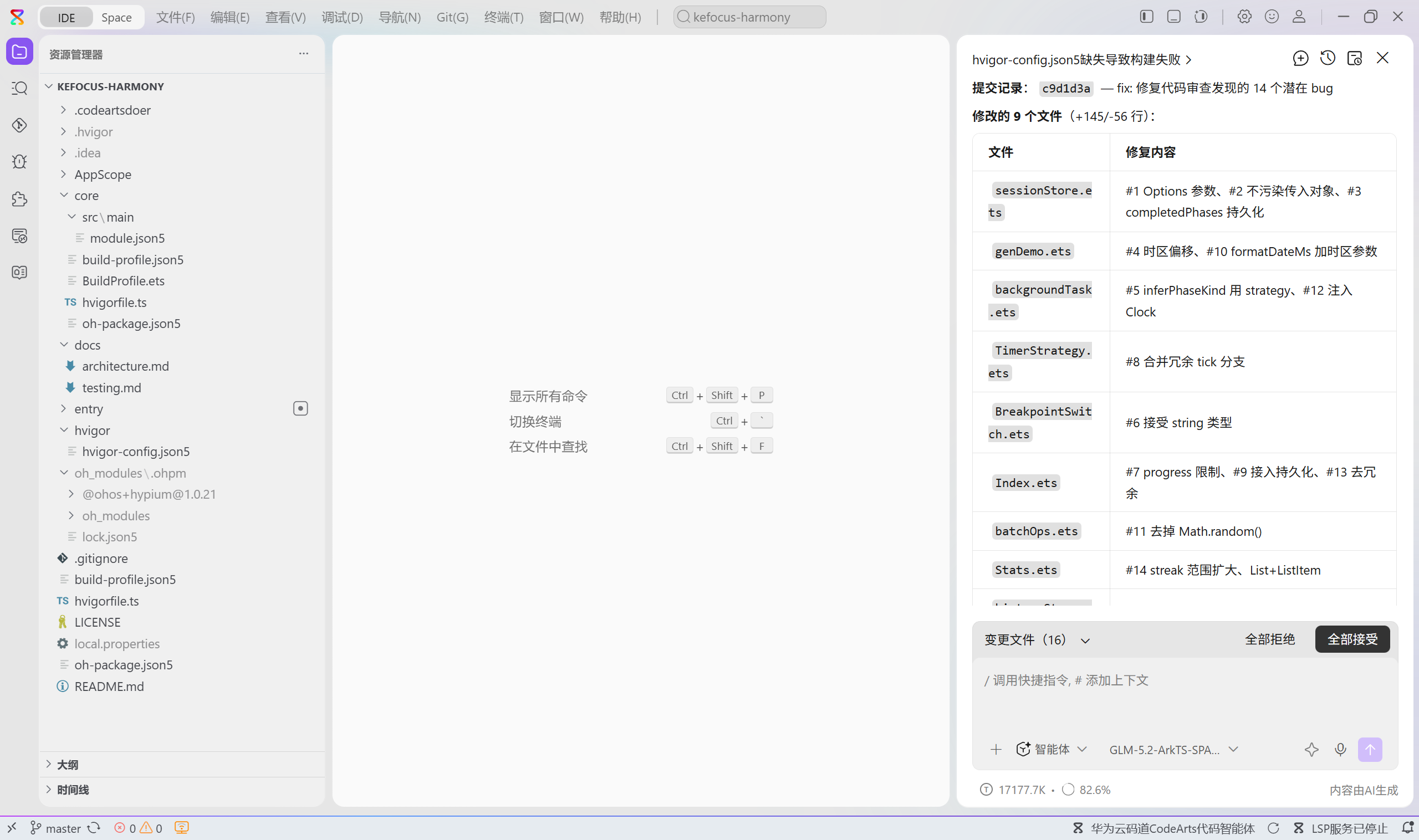The height and width of the screenshot is (840, 1419).
Task: Open the user account icon
Action: [x=1299, y=17]
